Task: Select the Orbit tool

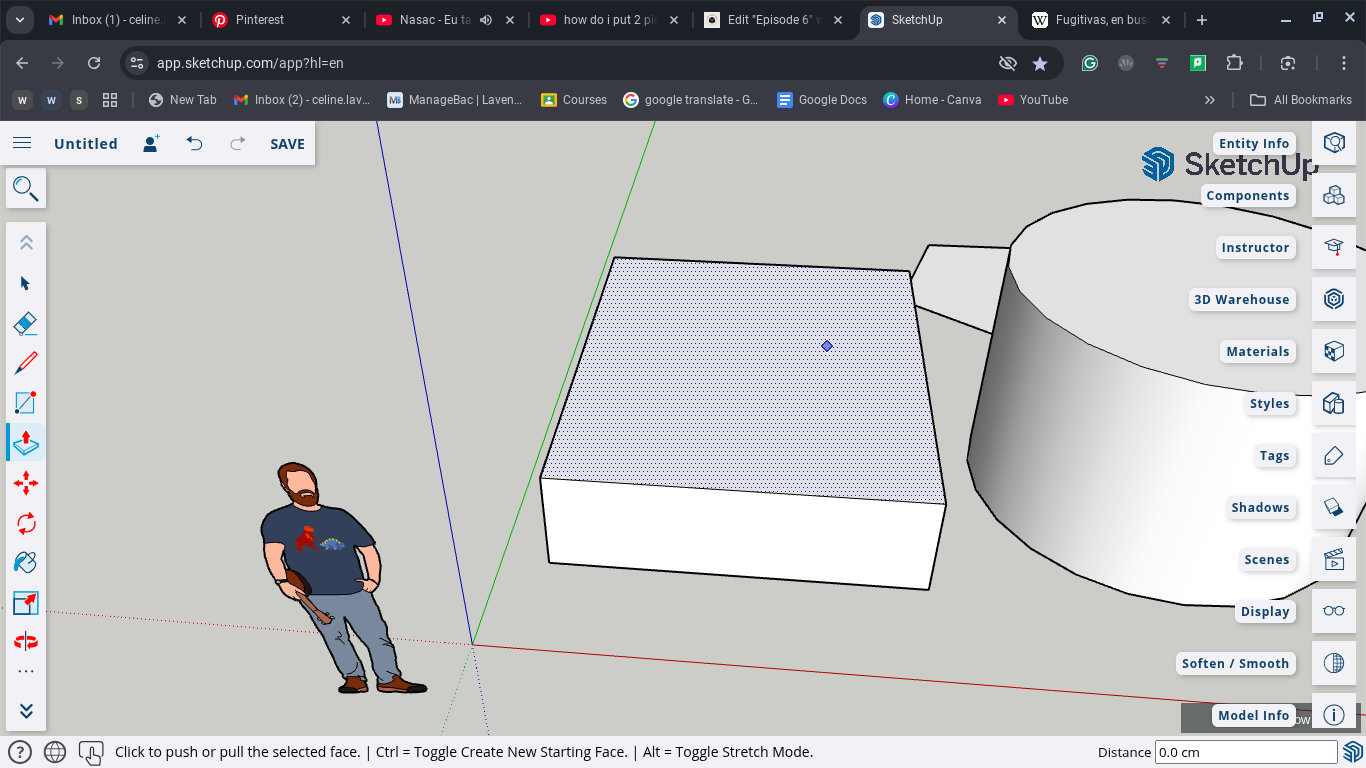Action: (26, 641)
